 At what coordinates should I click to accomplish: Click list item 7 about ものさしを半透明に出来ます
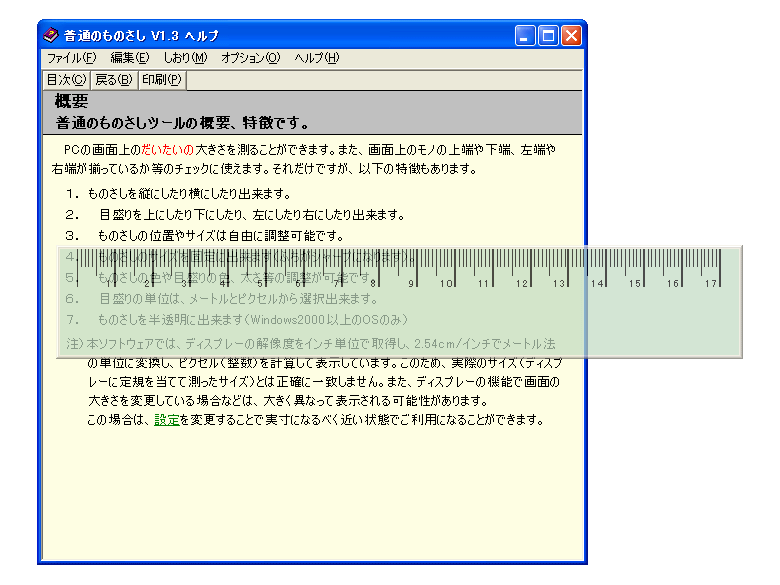(237, 320)
